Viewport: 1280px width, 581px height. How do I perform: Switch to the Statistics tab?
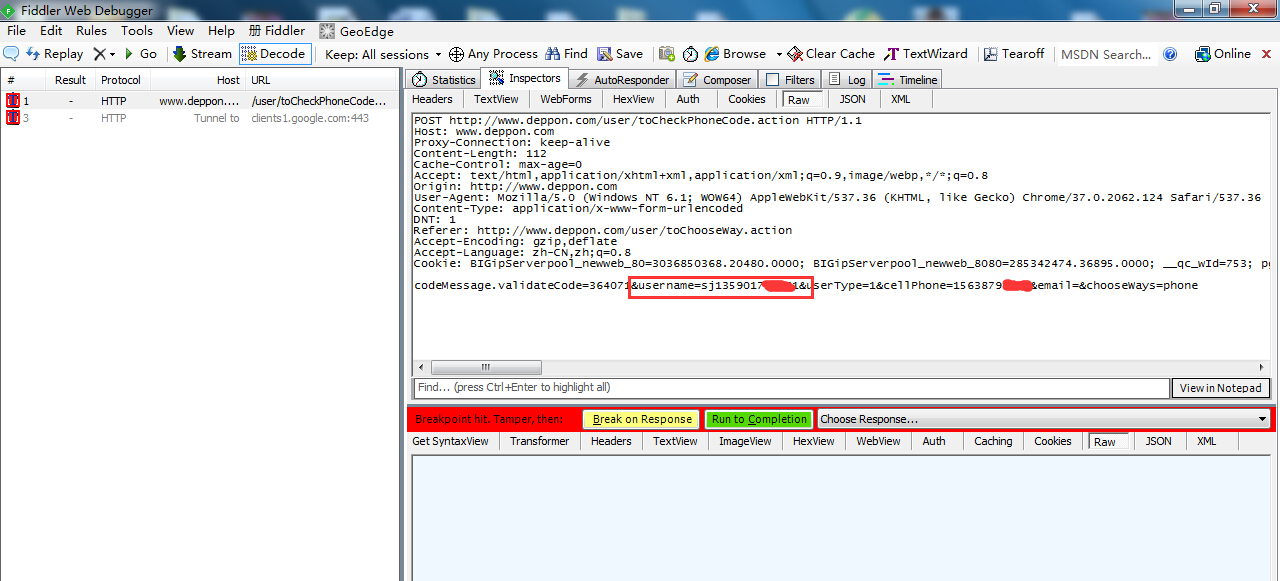(445, 79)
